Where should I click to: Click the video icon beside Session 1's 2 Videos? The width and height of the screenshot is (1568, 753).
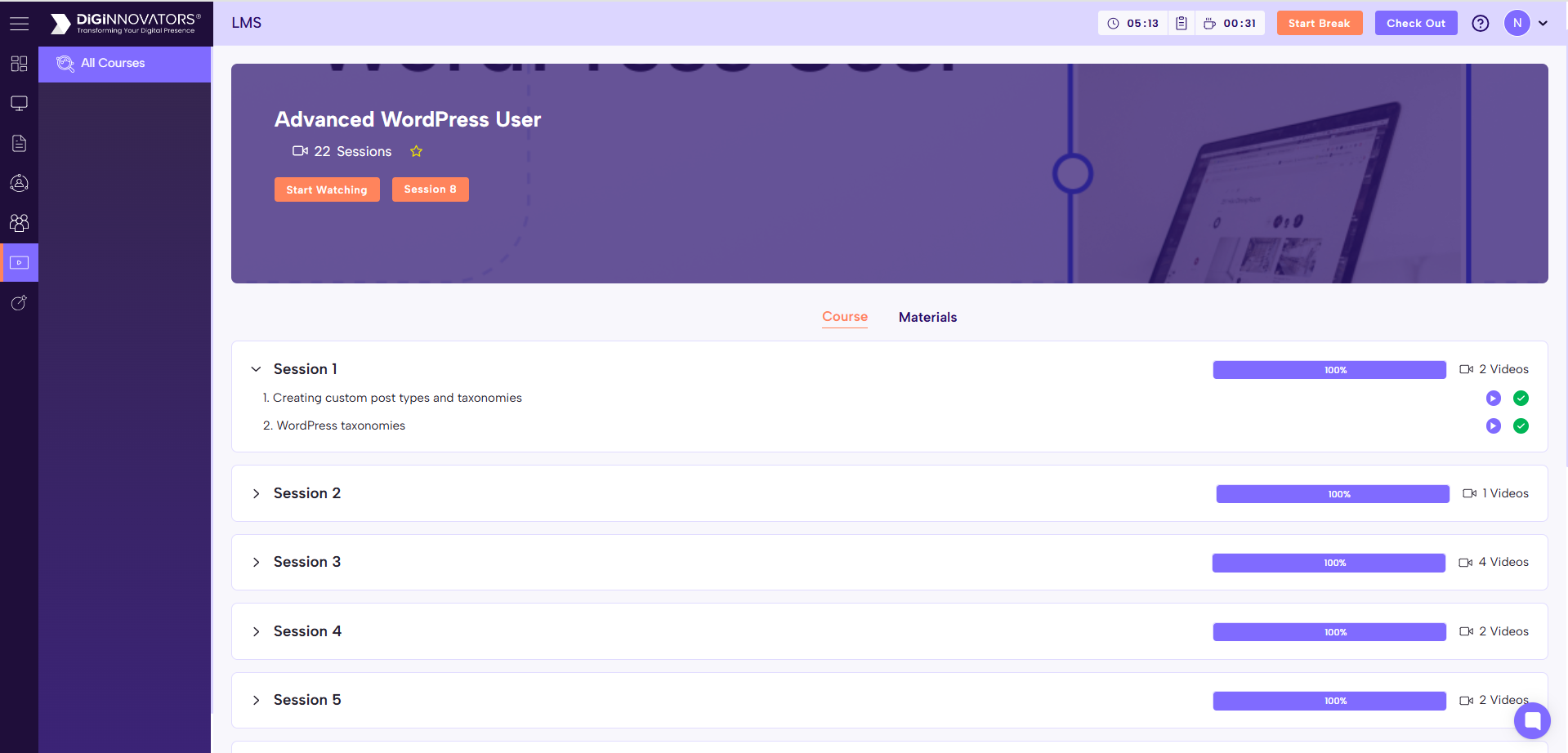point(1466,369)
